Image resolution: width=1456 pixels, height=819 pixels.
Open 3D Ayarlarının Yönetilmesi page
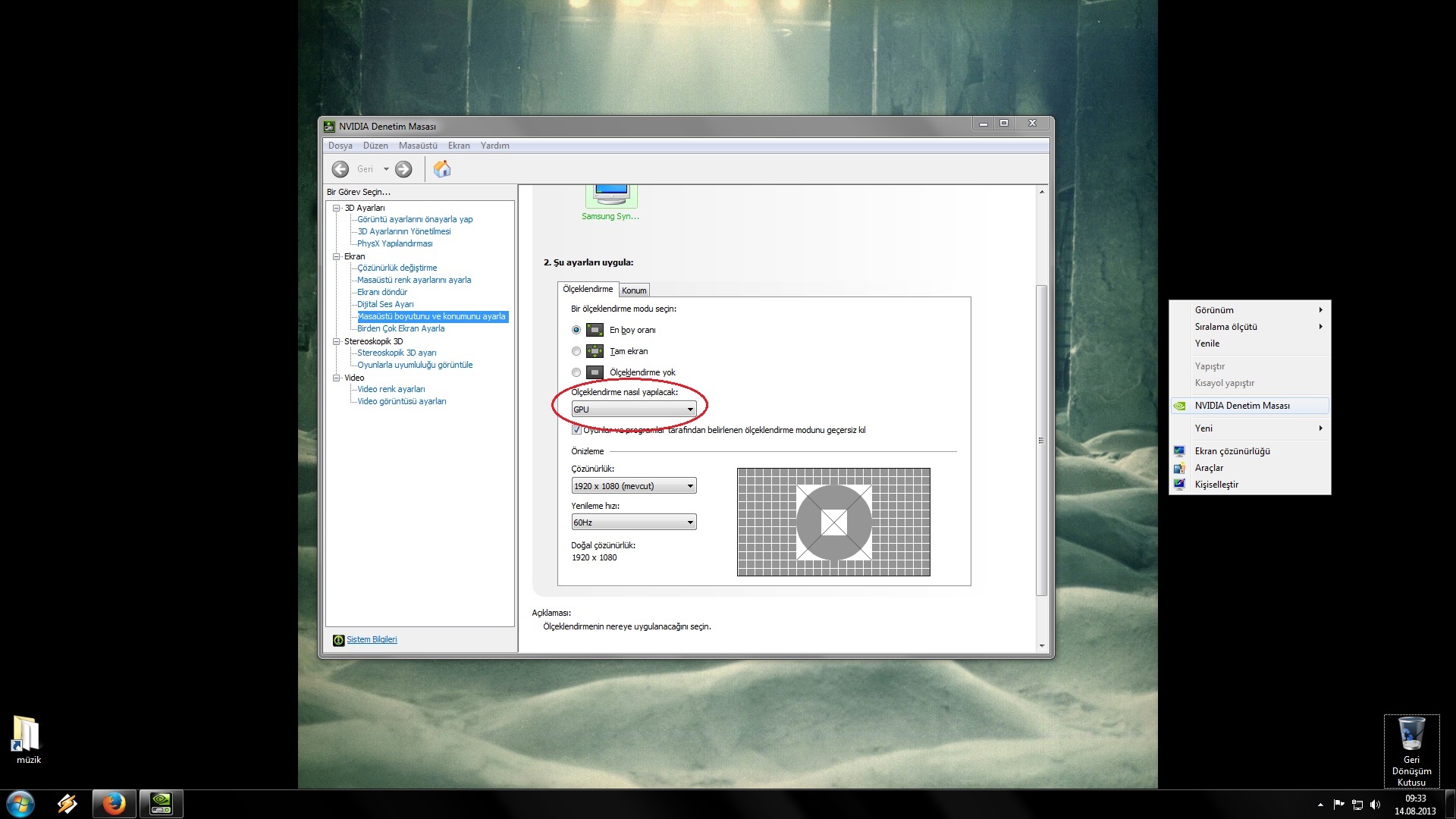(x=404, y=231)
